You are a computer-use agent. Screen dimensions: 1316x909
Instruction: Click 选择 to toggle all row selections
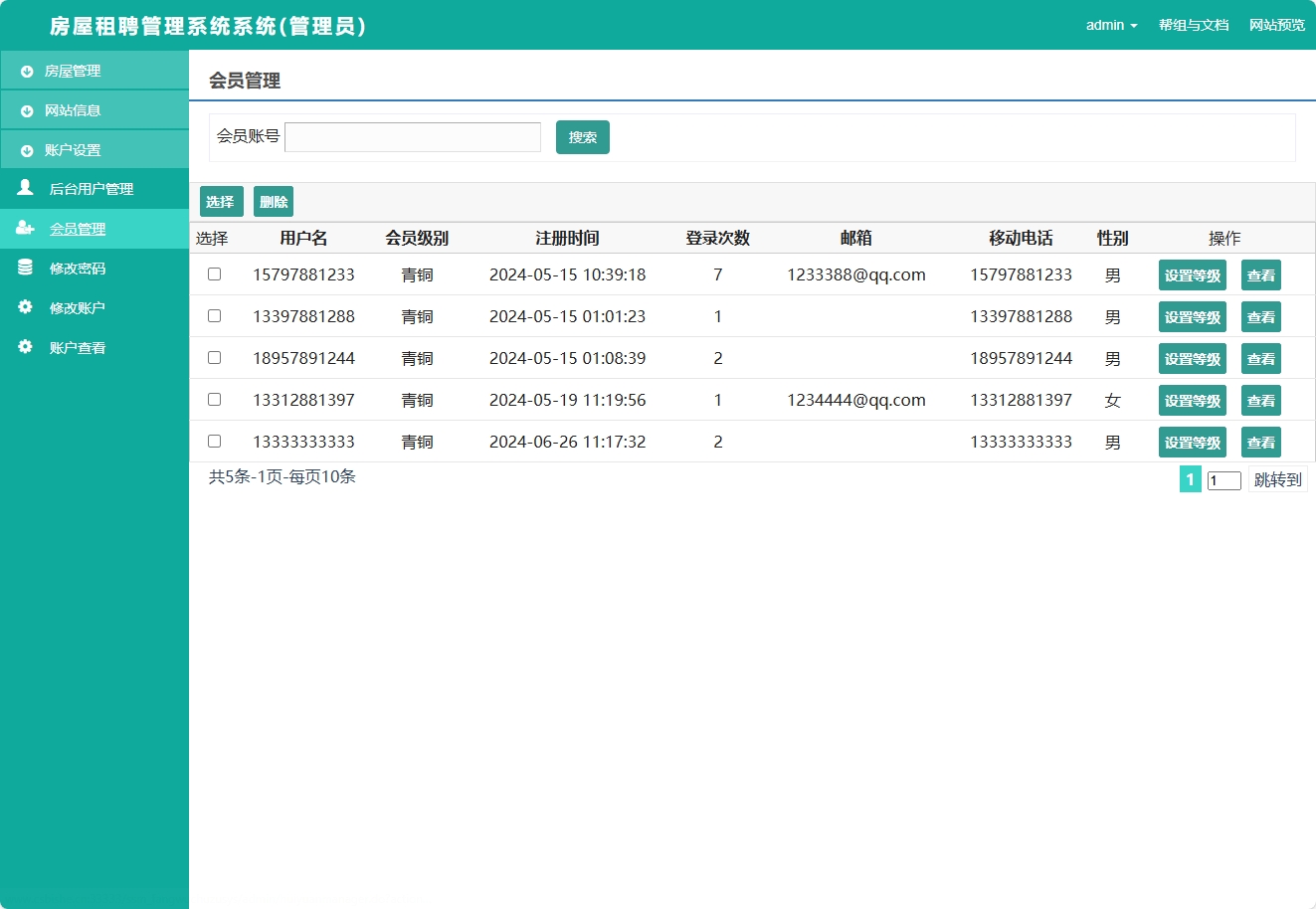point(221,201)
